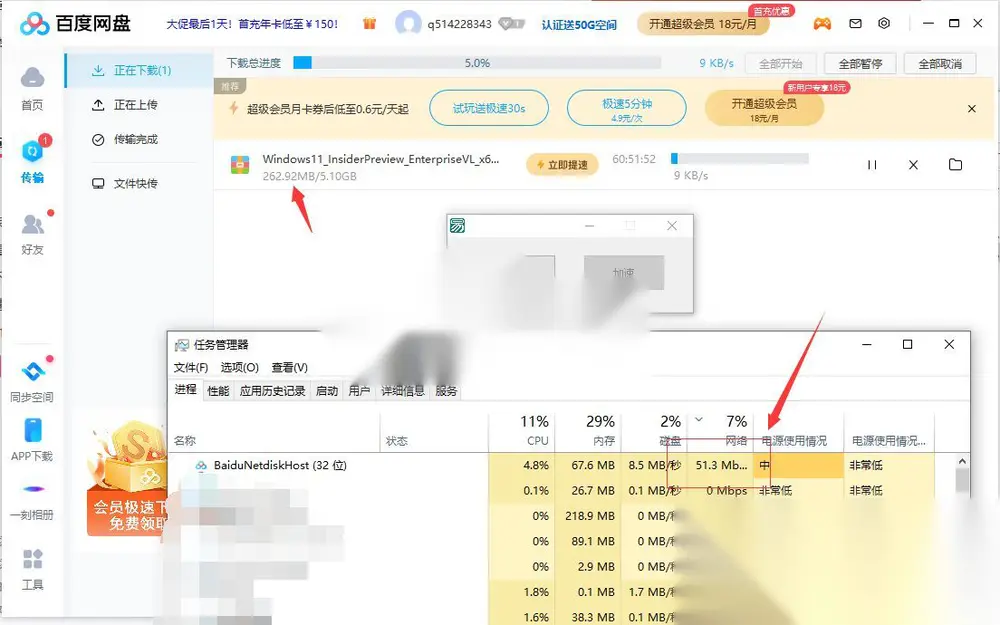Click 试玩送极速30s button
The height and width of the screenshot is (625, 1000).
pos(489,108)
